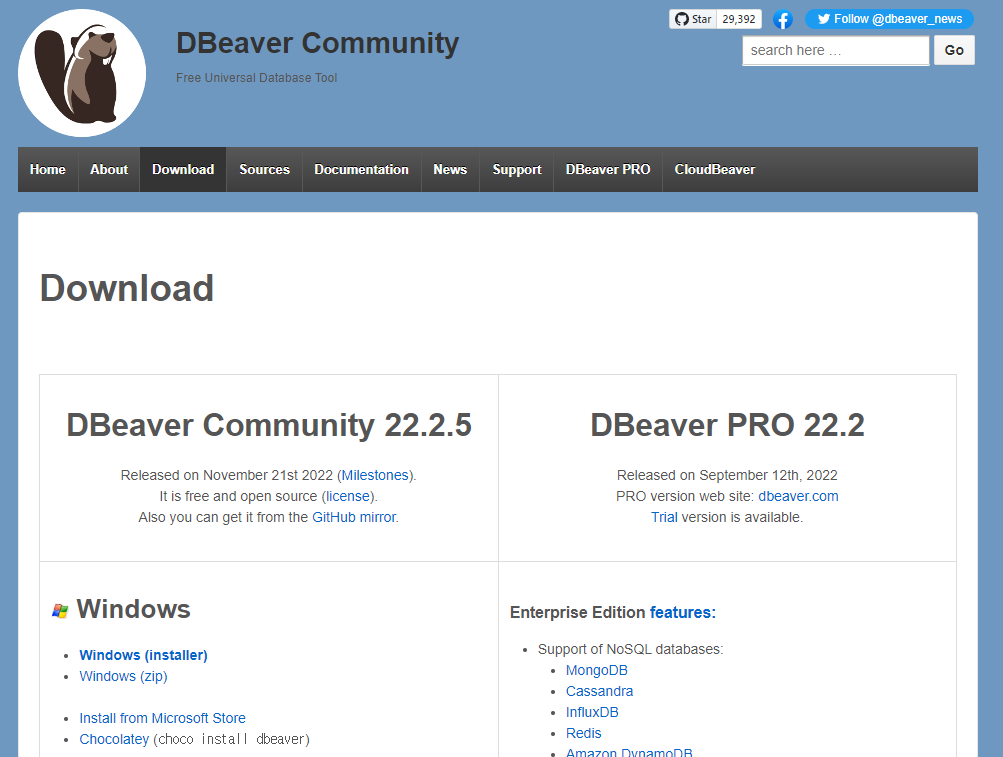Open the DBeaver PRO menu item
The height and width of the screenshot is (757, 1003).
[x=608, y=170]
